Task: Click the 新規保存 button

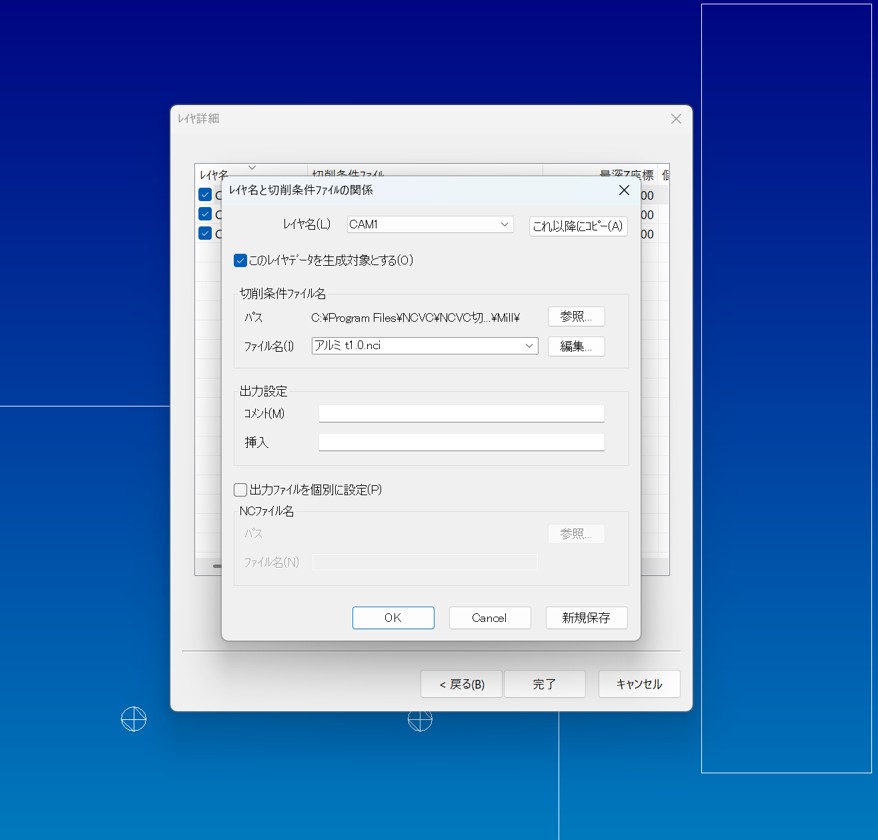Action: click(x=586, y=618)
